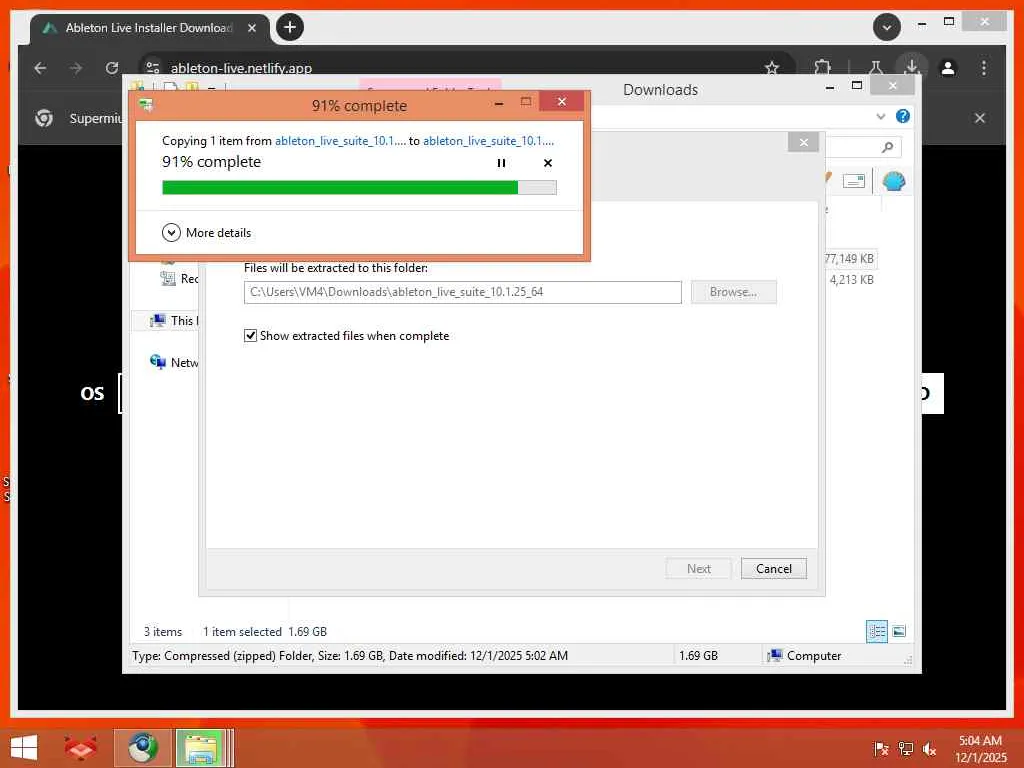Select Network in navigation pane

pyautogui.click(x=174, y=362)
